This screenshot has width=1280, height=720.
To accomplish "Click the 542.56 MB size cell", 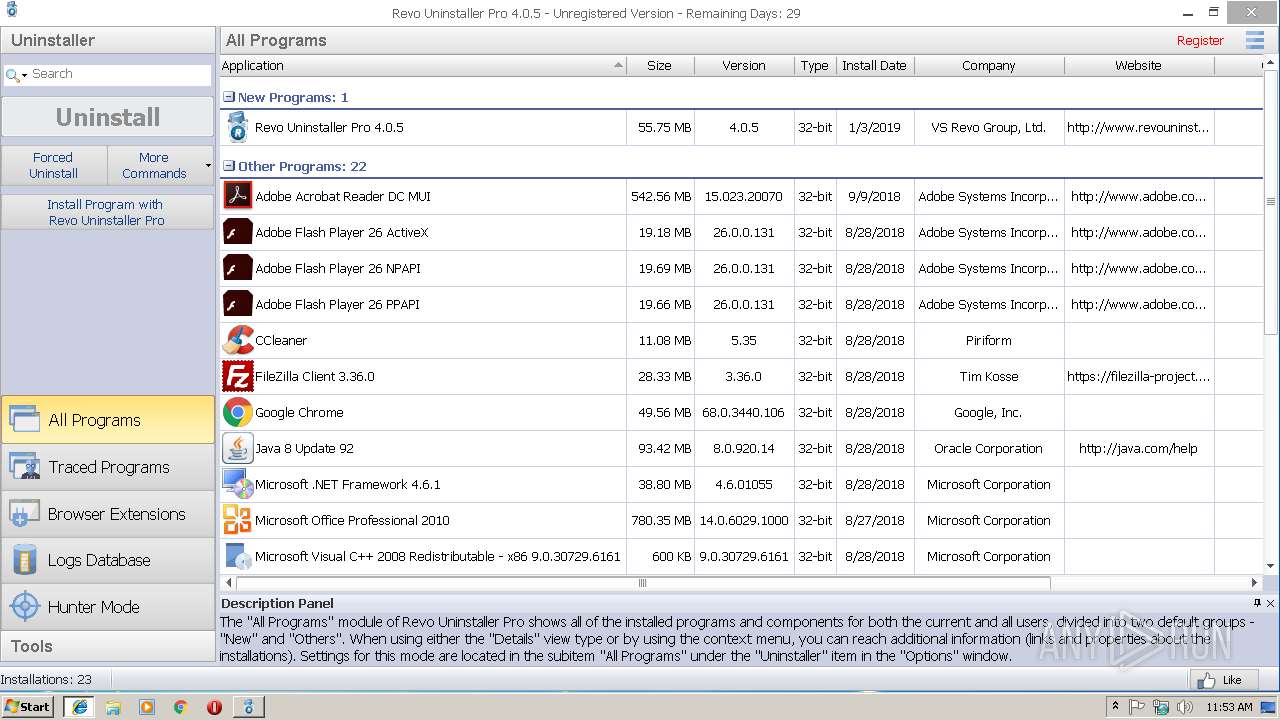I will [661, 196].
